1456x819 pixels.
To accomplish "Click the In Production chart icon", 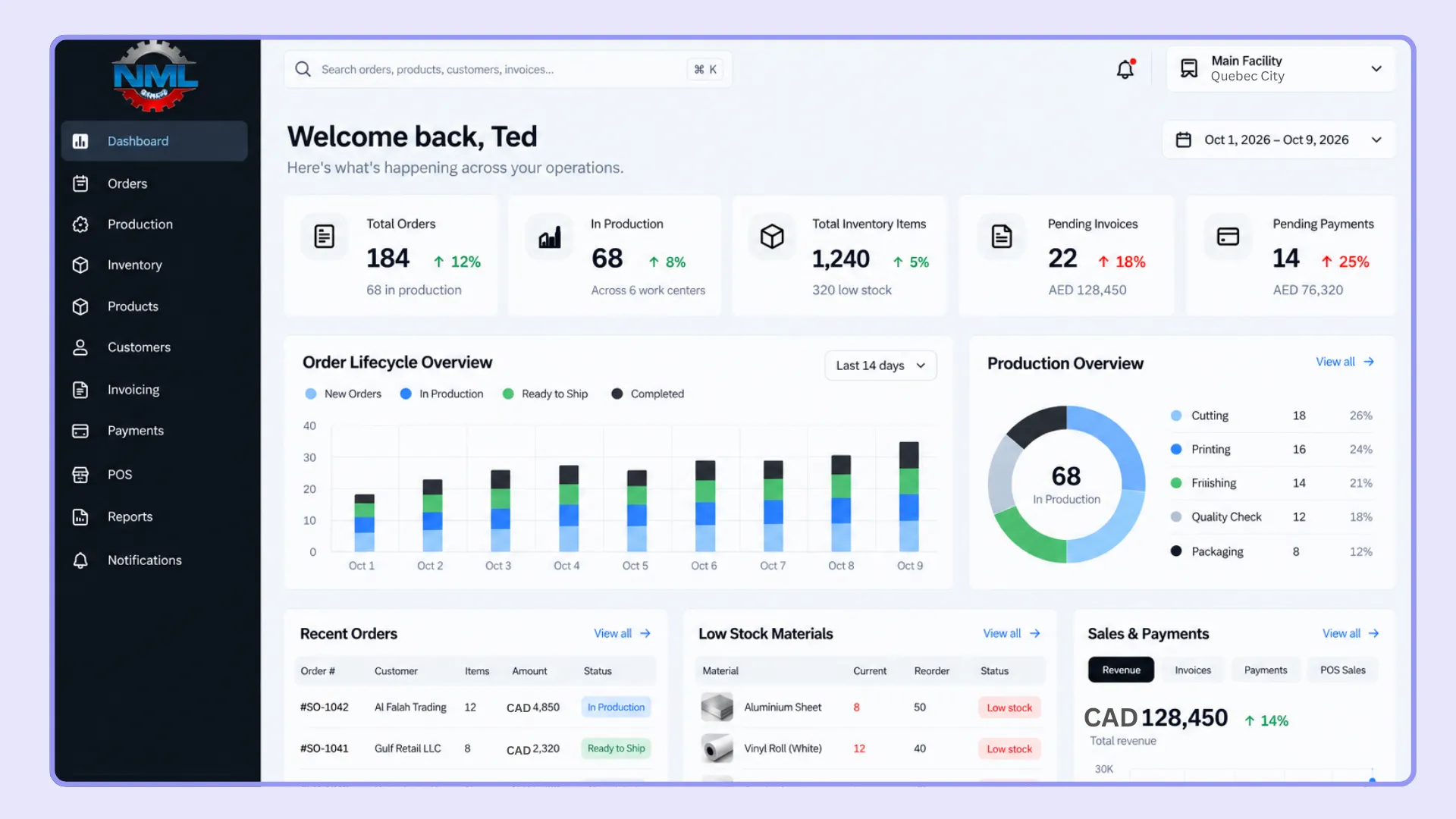I will [x=550, y=237].
